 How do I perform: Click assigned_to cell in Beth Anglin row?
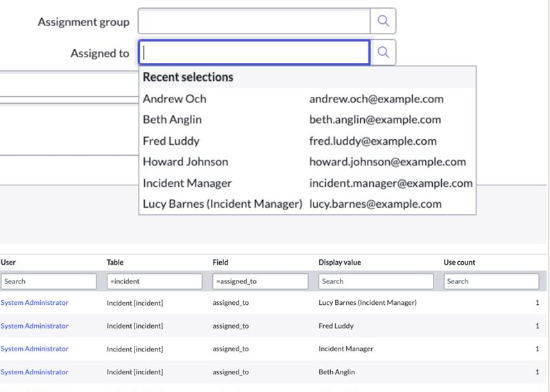(x=230, y=372)
